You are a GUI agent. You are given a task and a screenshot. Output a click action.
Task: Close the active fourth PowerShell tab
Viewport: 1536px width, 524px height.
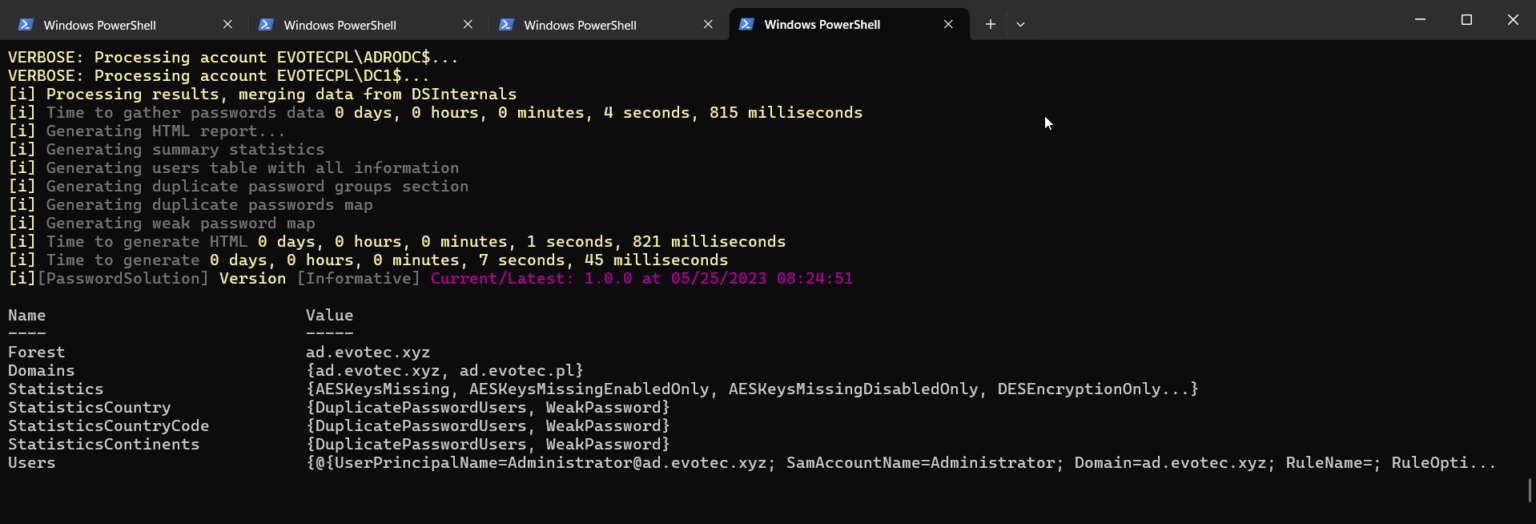pos(948,25)
